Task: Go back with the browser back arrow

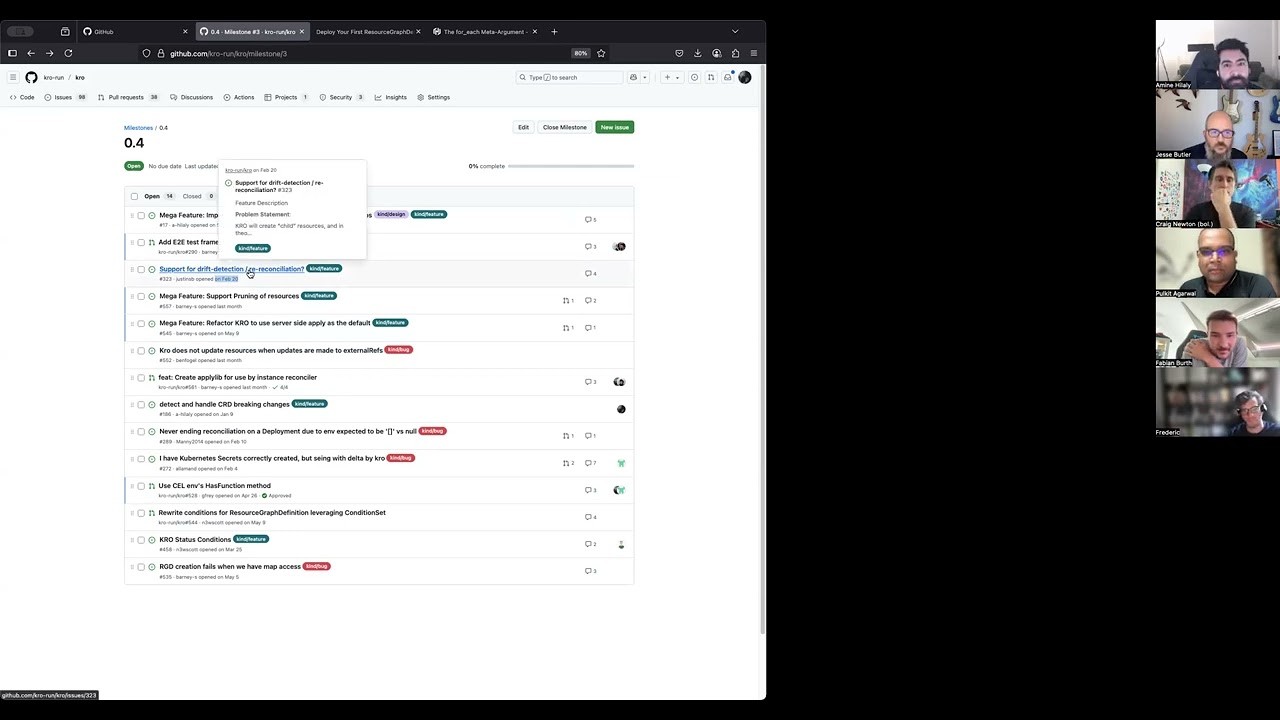Action: 31,53
